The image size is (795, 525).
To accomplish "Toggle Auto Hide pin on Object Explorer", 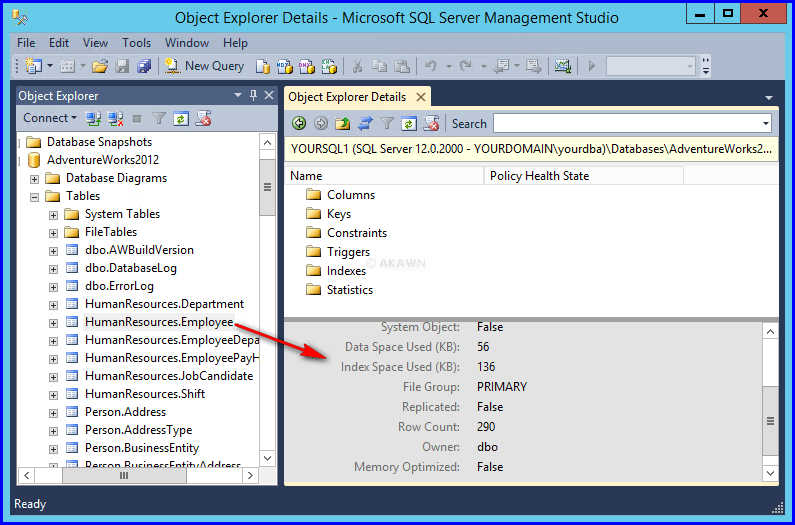I will click(254, 95).
